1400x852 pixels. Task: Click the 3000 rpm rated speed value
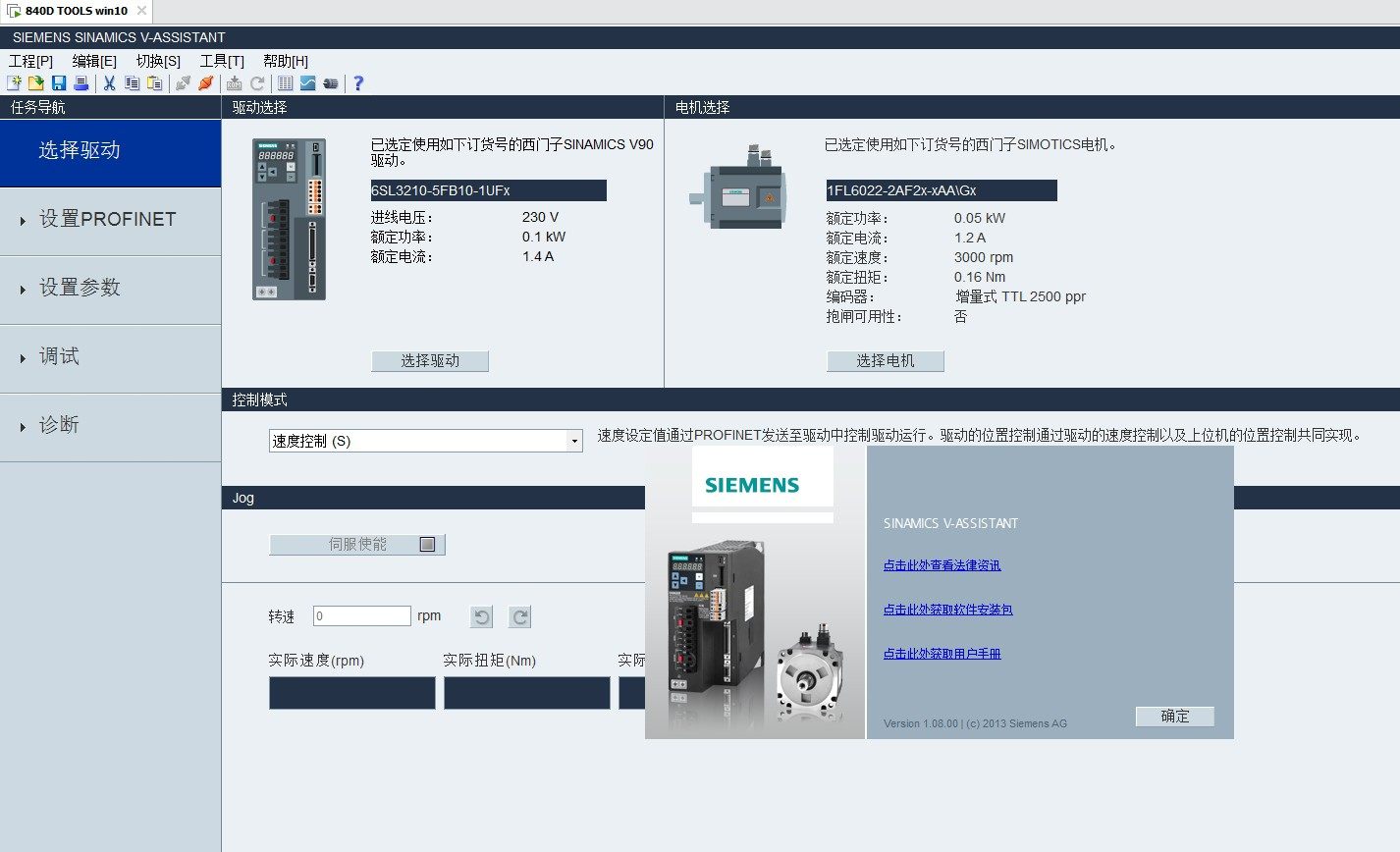[x=984, y=257]
